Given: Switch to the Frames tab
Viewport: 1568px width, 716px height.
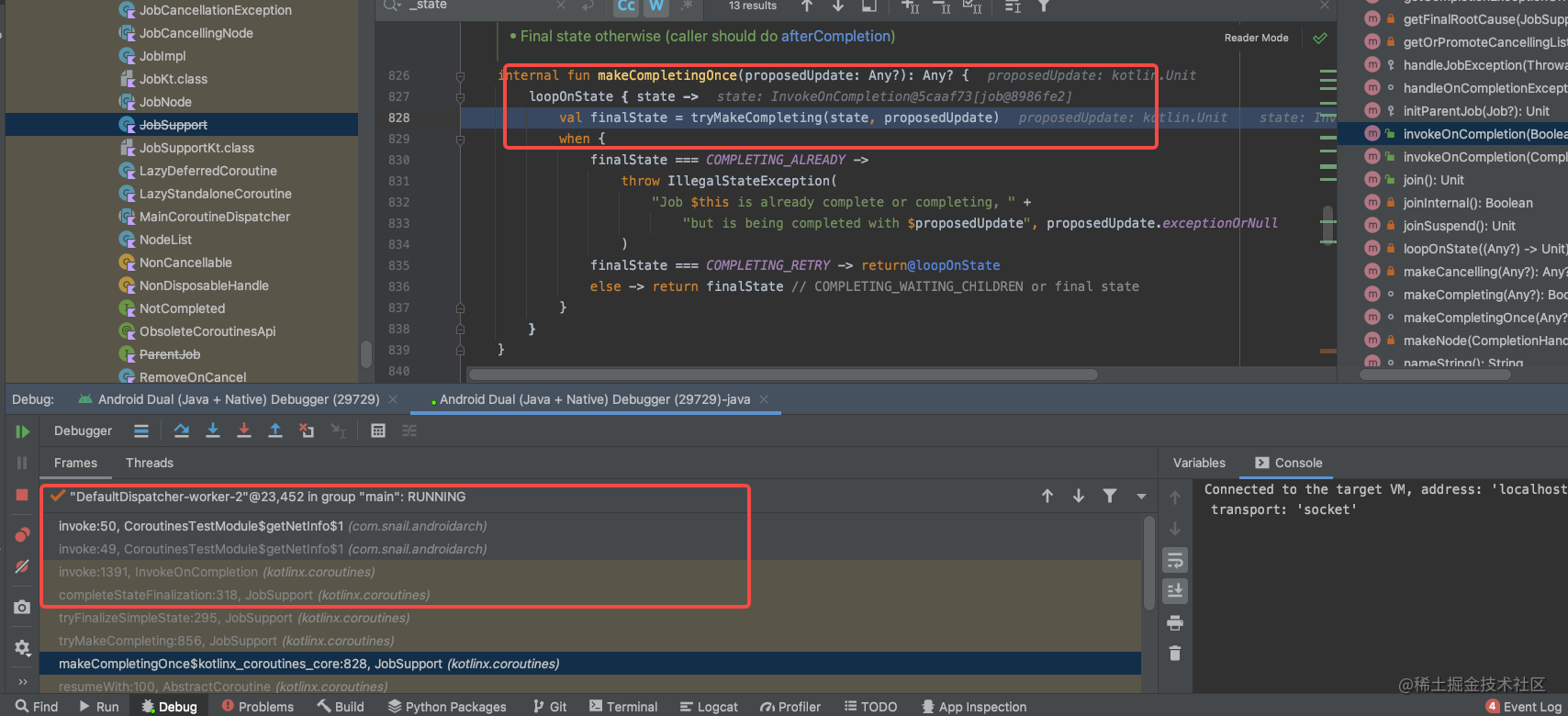Looking at the screenshot, I should point(75,463).
